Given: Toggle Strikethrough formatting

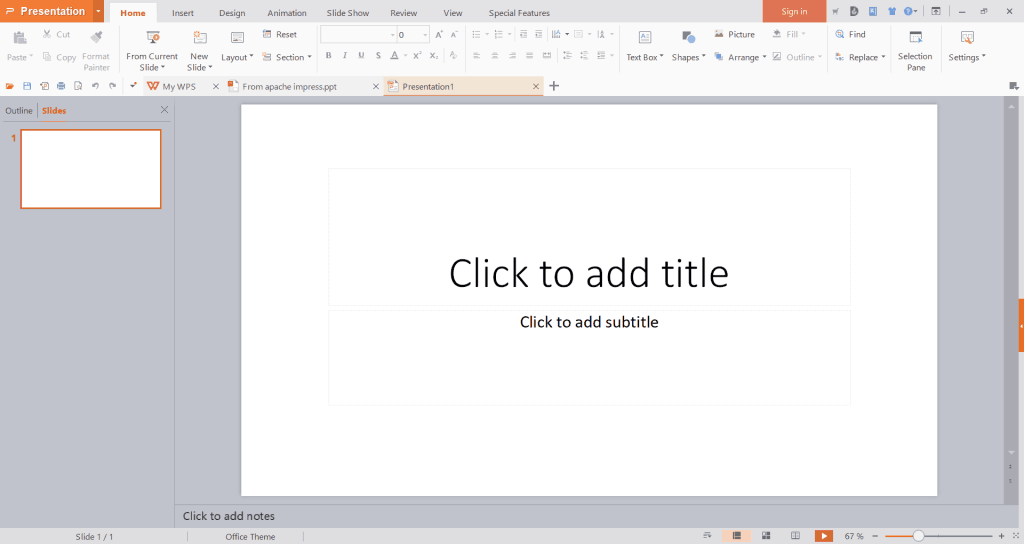Looking at the screenshot, I should point(378,56).
